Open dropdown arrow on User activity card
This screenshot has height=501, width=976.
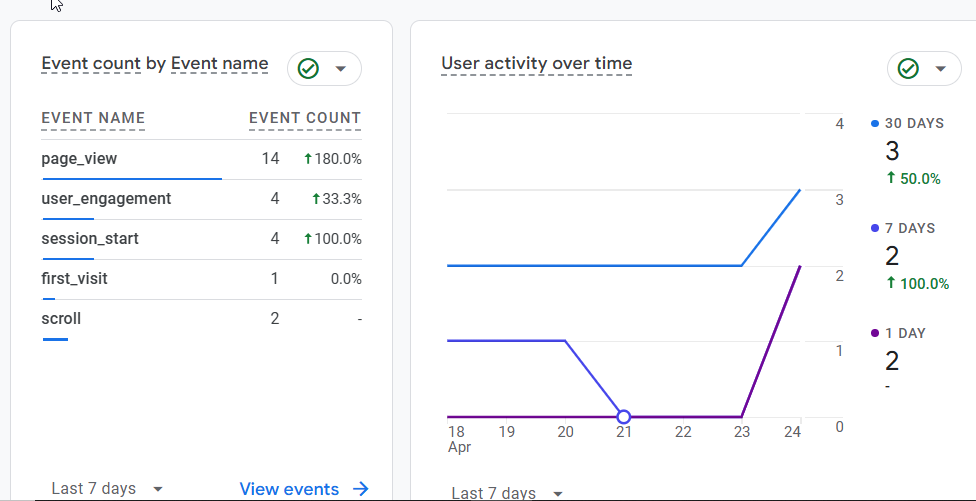(x=941, y=69)
